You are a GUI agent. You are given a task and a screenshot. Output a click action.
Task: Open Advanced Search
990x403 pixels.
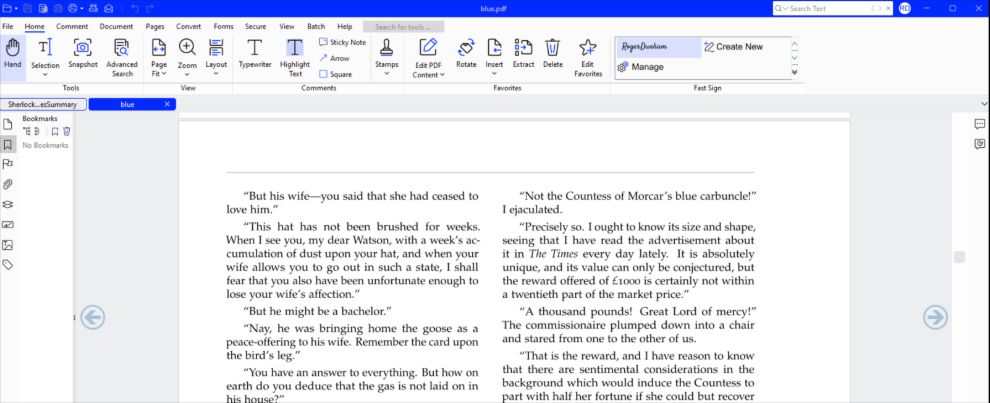[122, 58]
